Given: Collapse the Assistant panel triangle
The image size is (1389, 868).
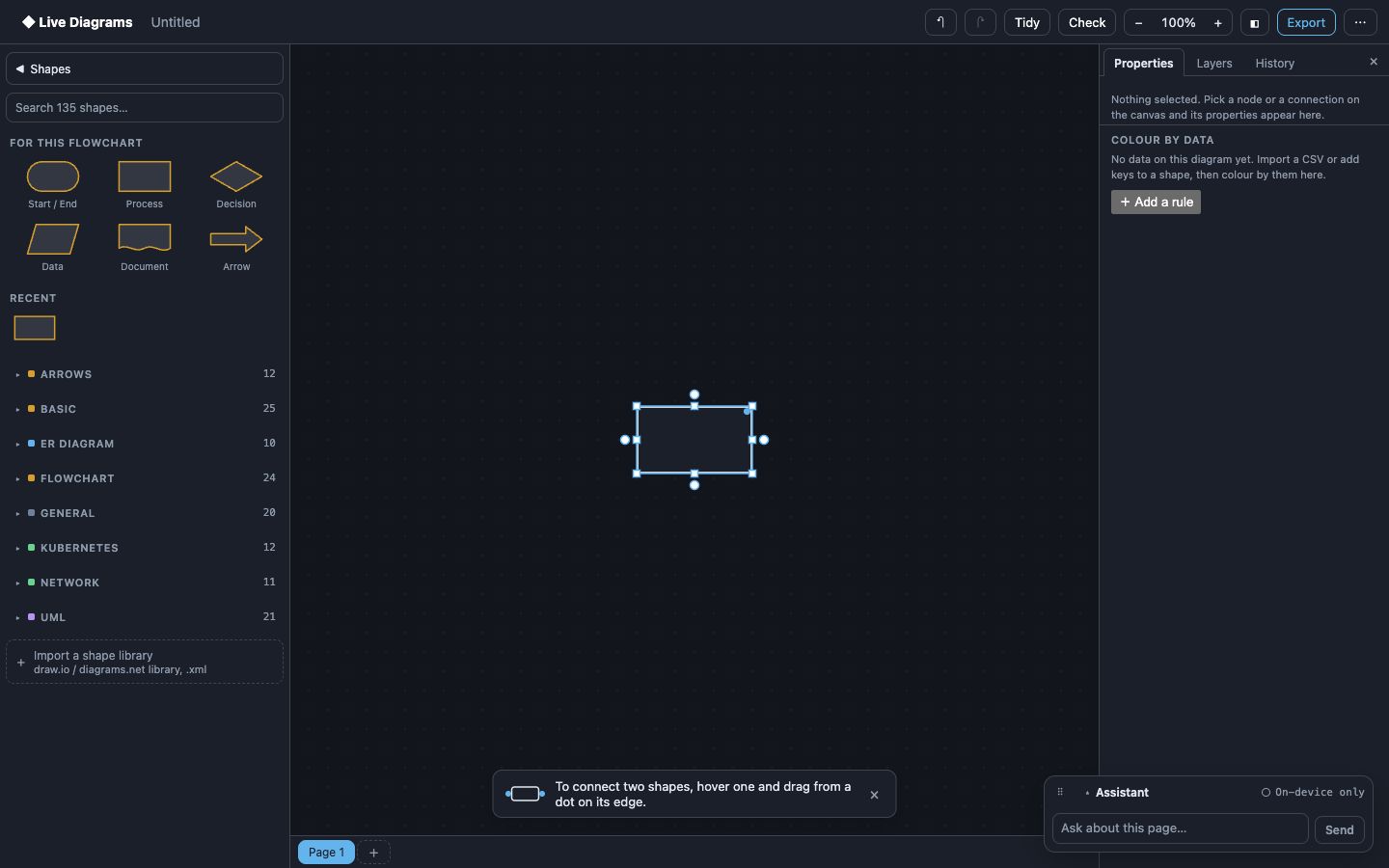Looking at the screenshot, I should pos(1087,793).
